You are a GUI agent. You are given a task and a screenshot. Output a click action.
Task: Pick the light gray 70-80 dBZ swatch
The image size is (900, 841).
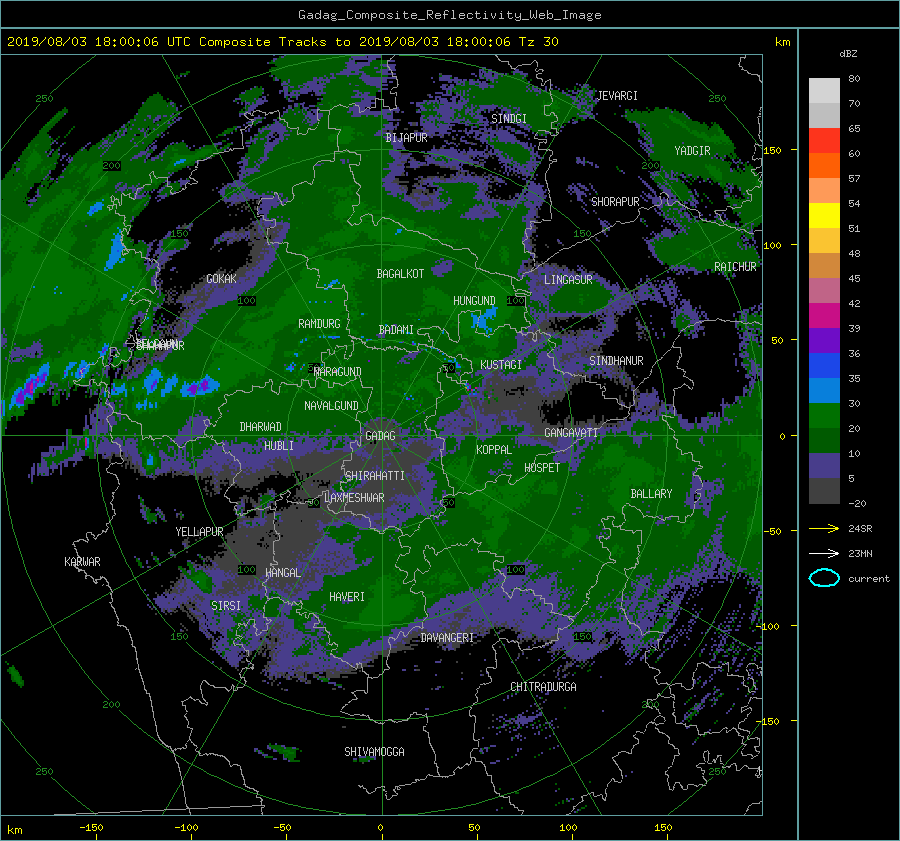tap(824, 91)
